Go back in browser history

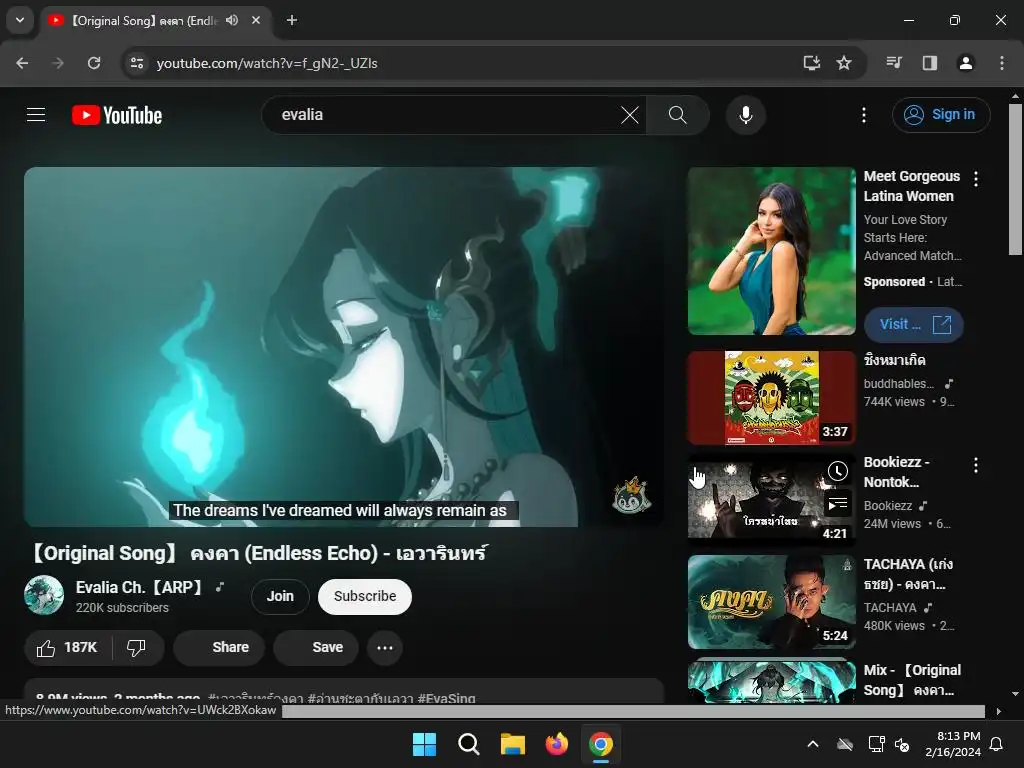point(22,63)
